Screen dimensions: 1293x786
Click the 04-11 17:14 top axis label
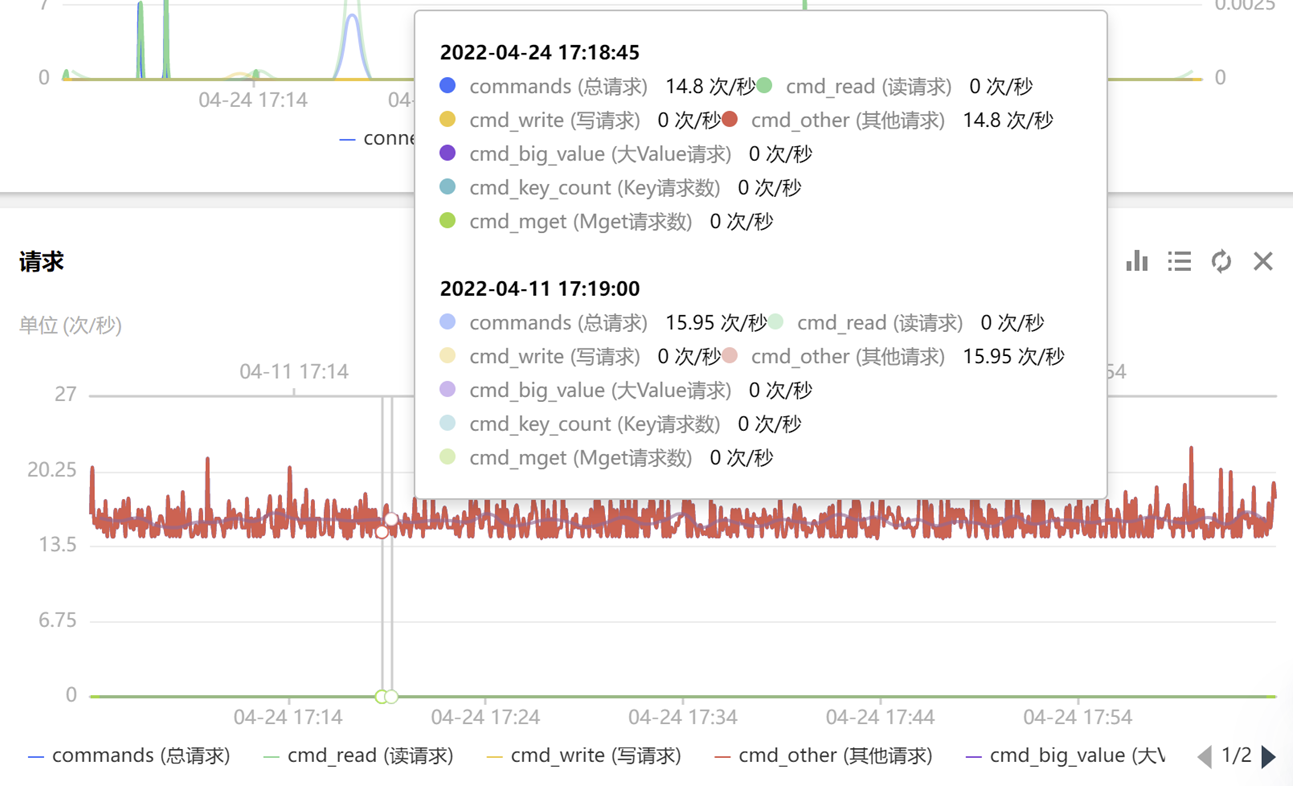[x=294, y=372]
